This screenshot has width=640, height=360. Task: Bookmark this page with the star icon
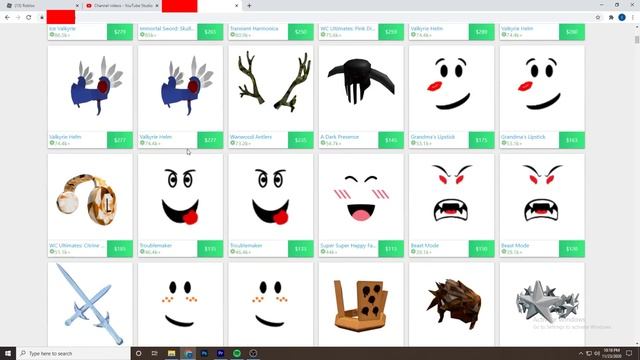[x=598, y=18]
